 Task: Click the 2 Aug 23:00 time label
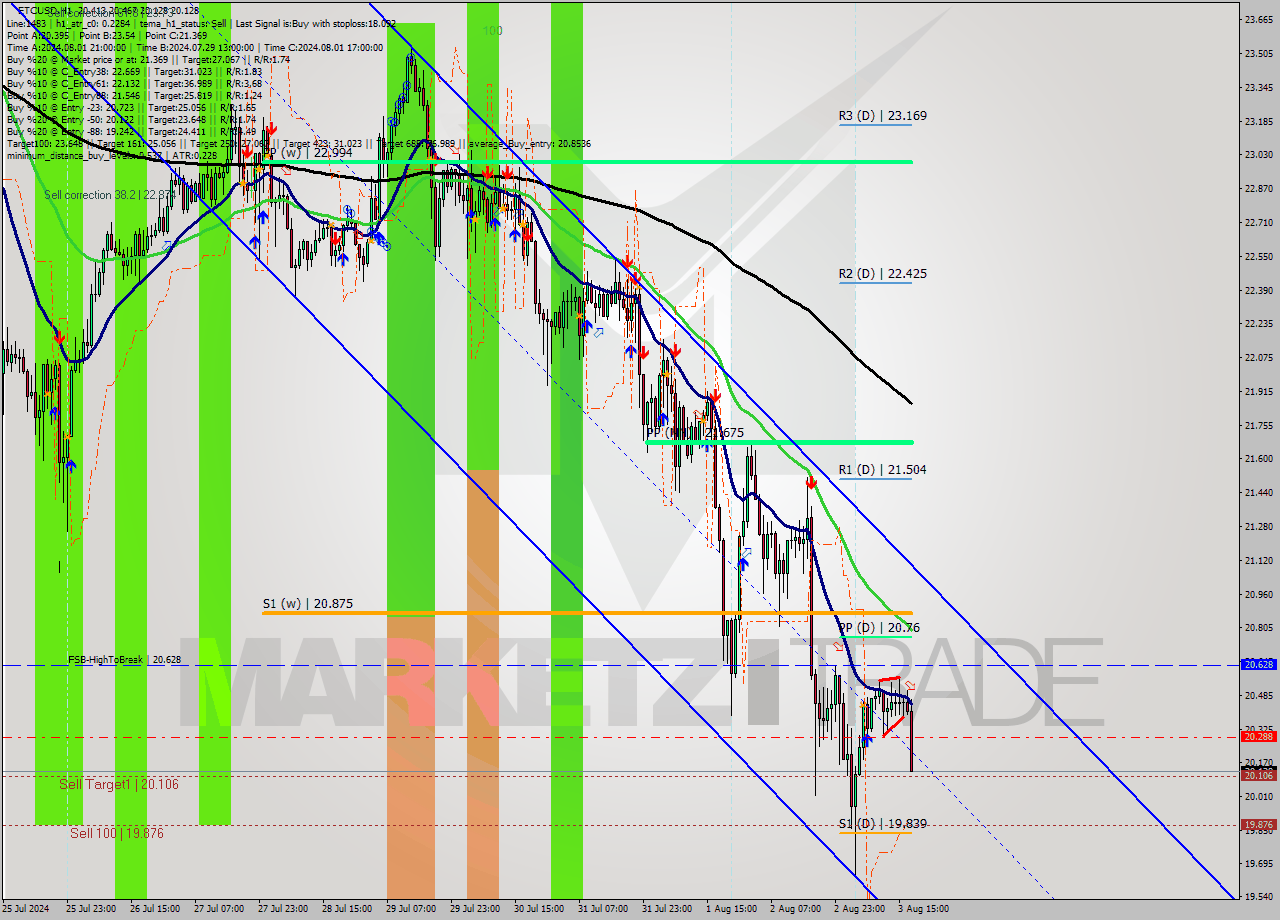[859, 909]
